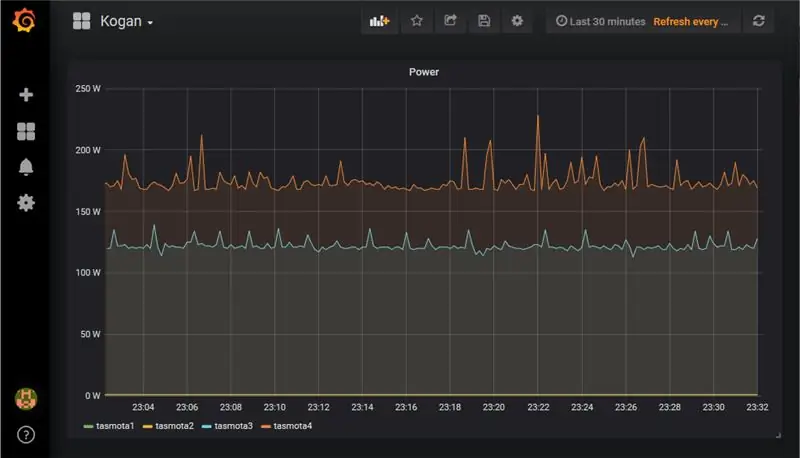Open the Dashboards grid icon in sidebar
This screenshot has height=458, width=800.
tap(26, 131)
